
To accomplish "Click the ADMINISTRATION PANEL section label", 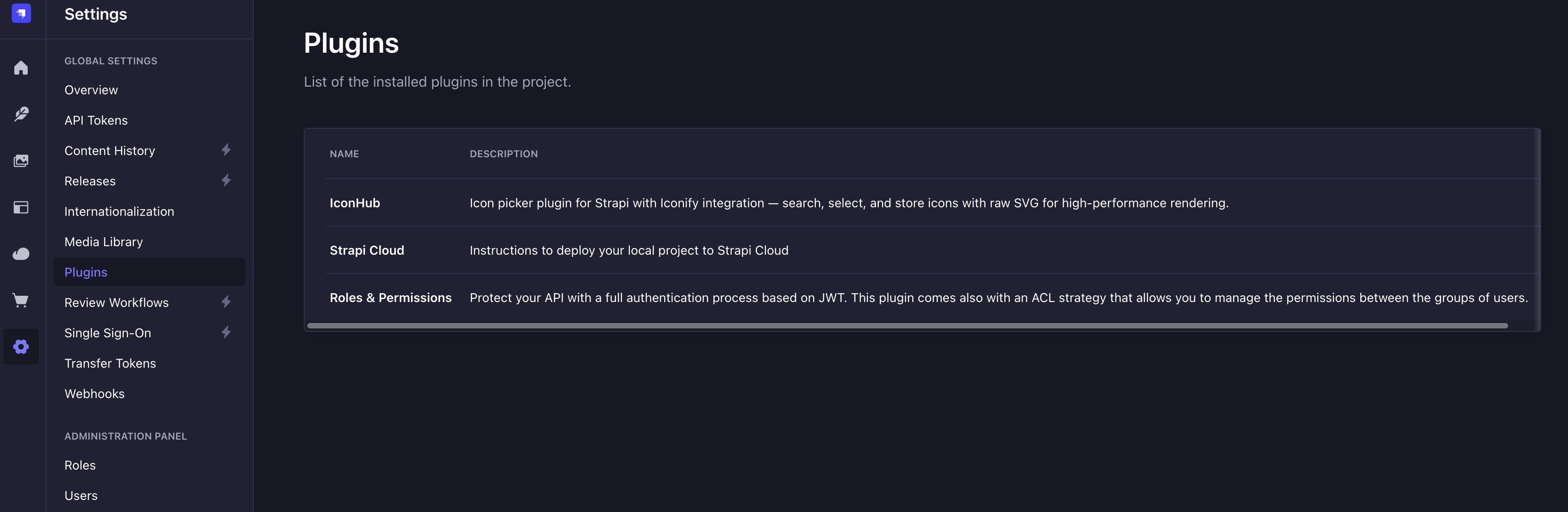I will click(x=126, y=436).
